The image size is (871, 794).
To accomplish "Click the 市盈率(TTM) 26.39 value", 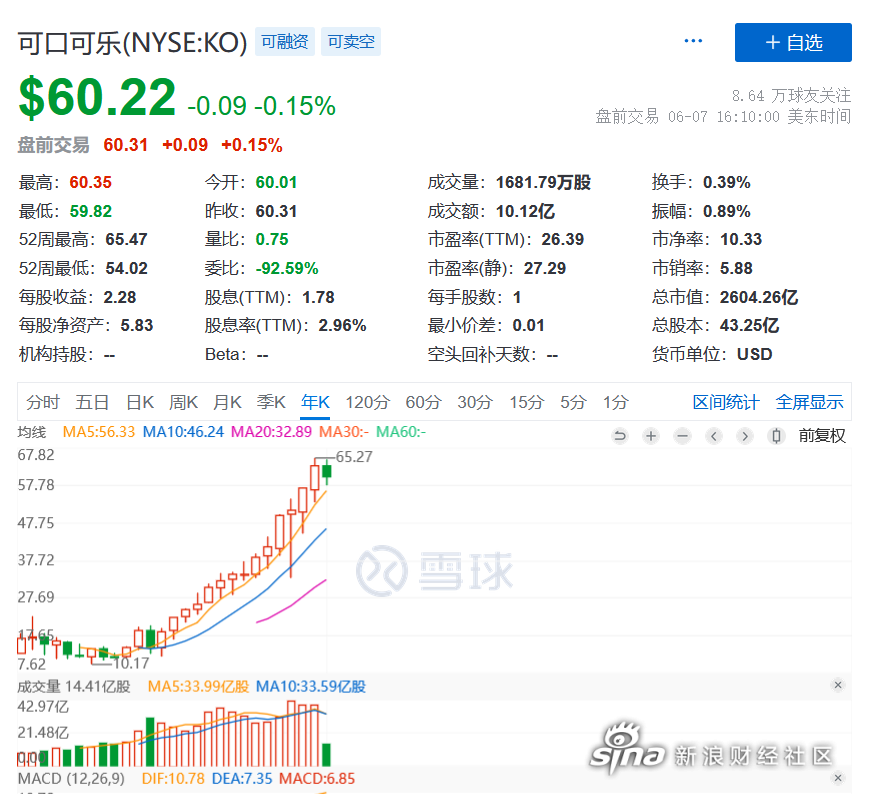I will point(563,239).
